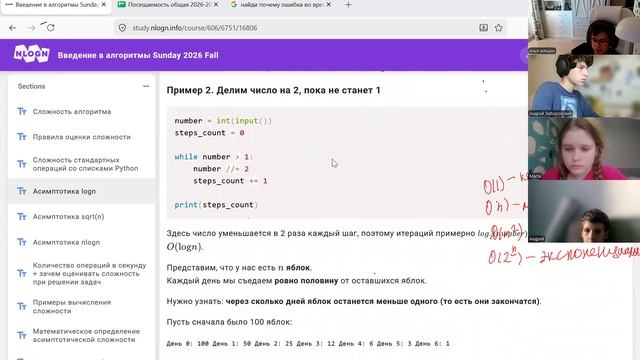
Task: Click the bookmark star icon
Action: [x=498, y=28]
